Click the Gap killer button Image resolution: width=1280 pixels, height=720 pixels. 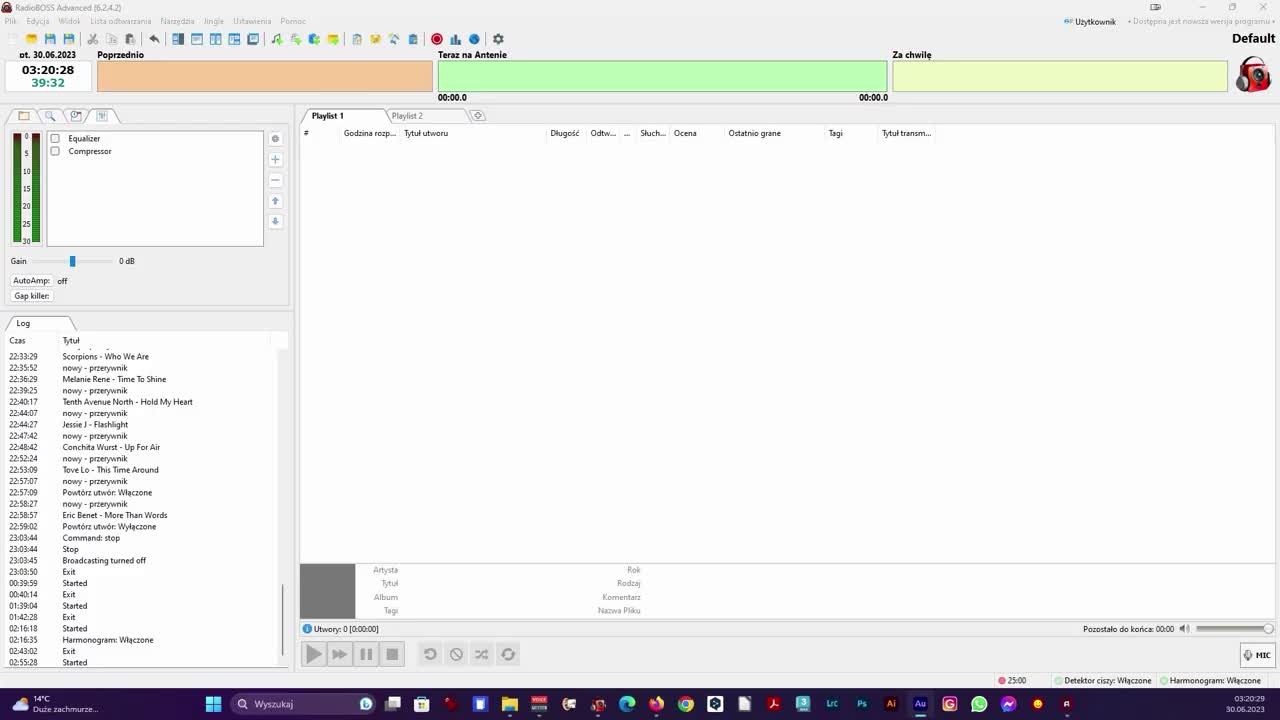coord(31,296)
